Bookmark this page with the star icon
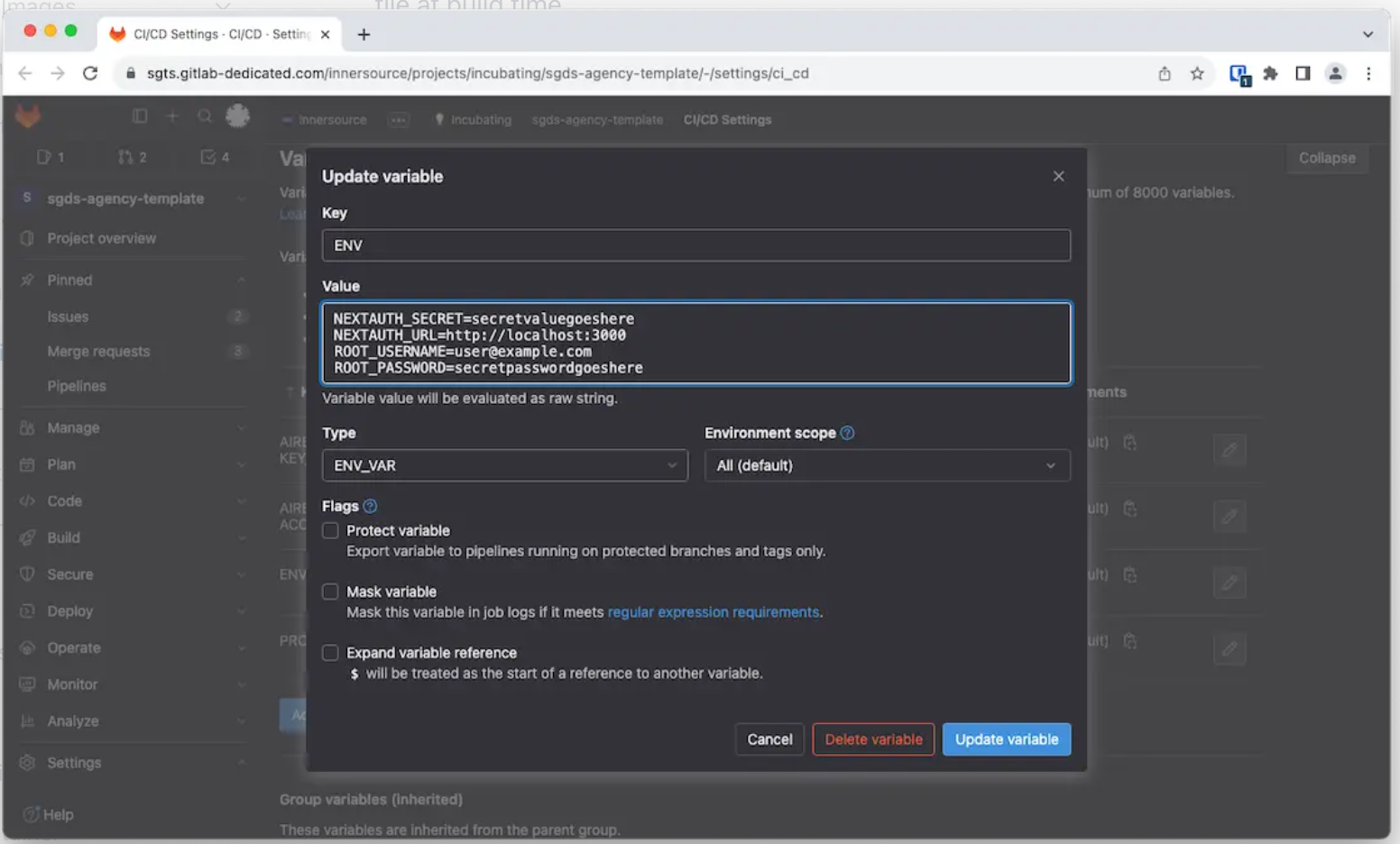This screenshot has width=1400, height=844. click(x=1197, y=74)
